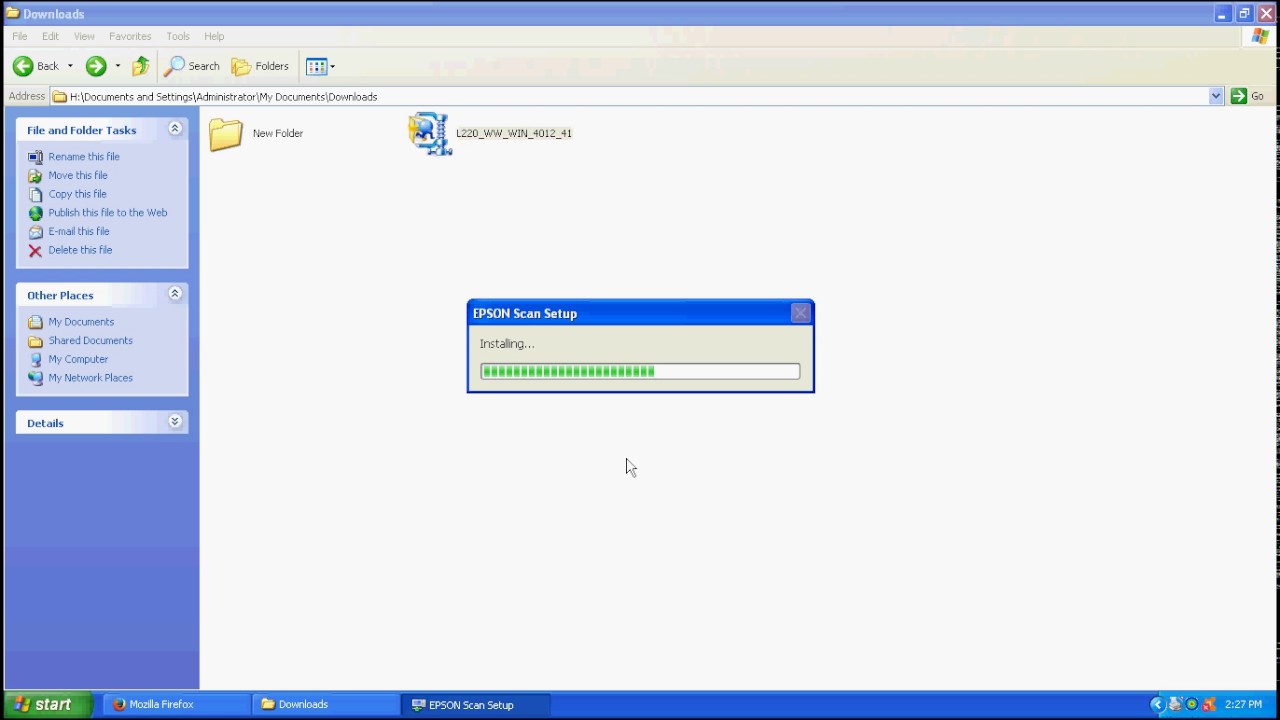Select the New Folder name label
The width and height of the screenshot is (1280, 720).
278,133
